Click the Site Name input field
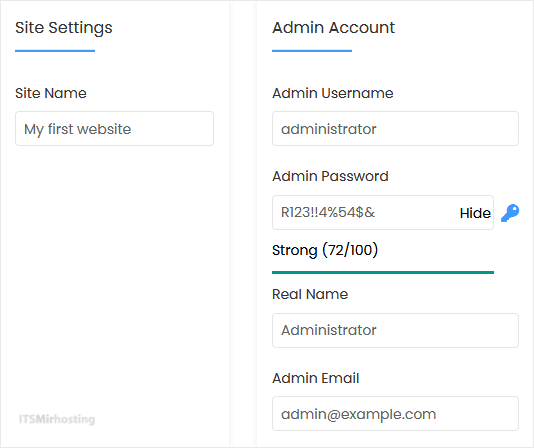Image resolution: width=534 pixels, height=448 pixels. click(114, 128)
